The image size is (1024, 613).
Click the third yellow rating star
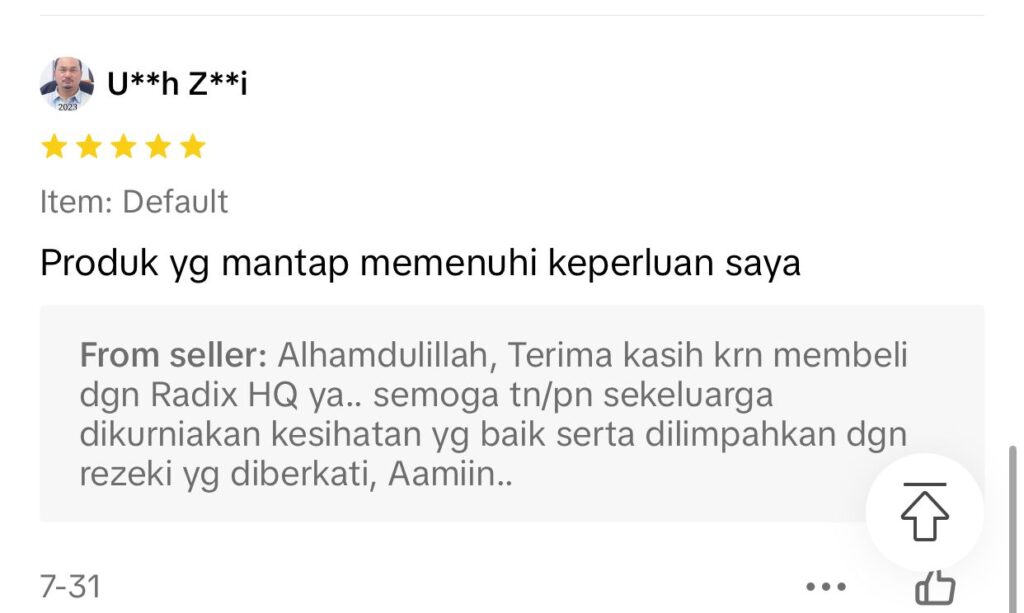point(123,146)
